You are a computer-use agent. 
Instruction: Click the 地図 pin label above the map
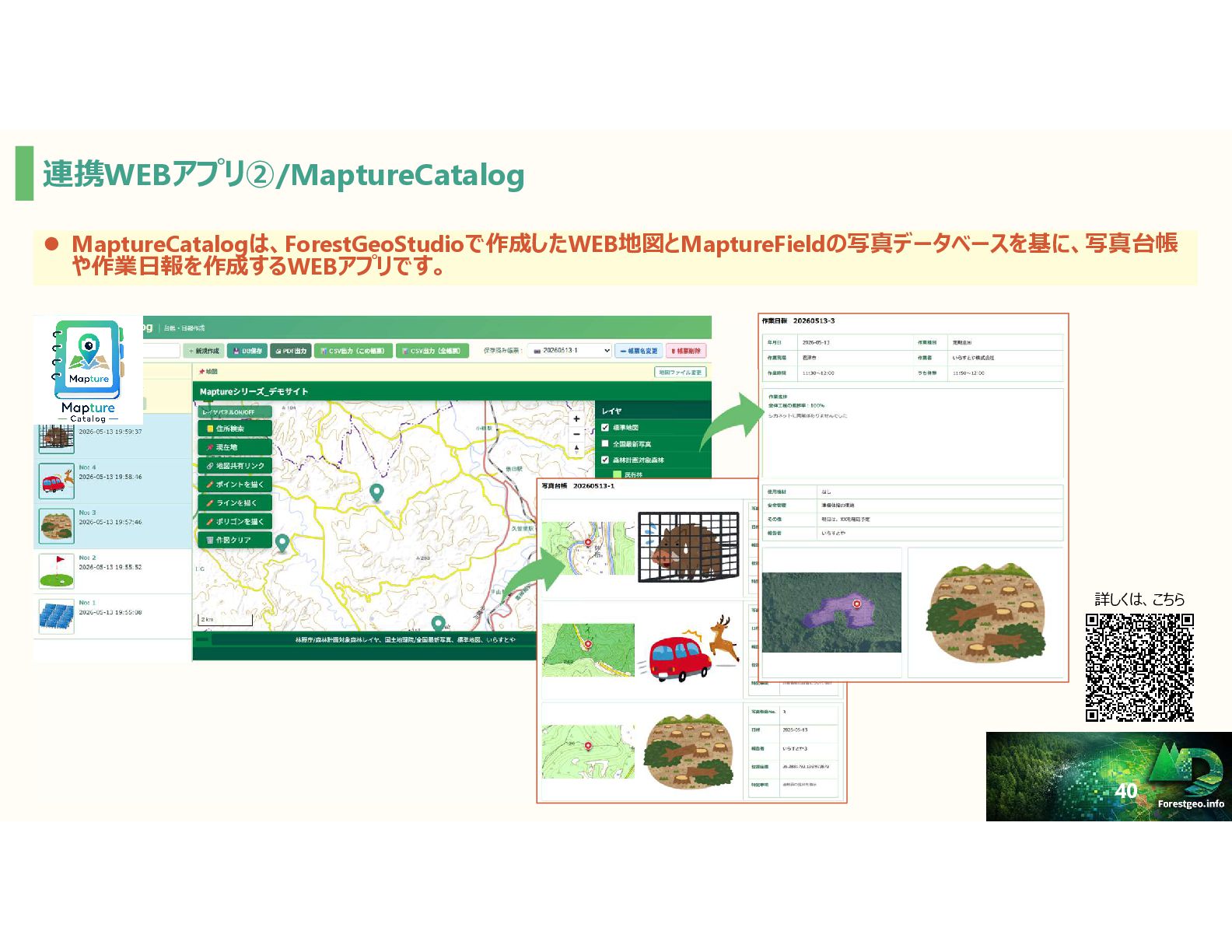pos(208,372)
